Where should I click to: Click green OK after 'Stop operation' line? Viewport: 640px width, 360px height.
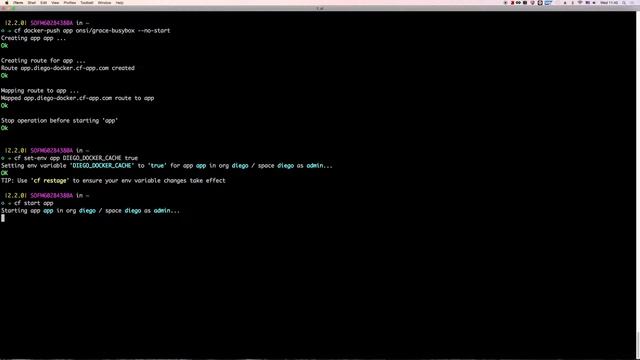point(4,128)
